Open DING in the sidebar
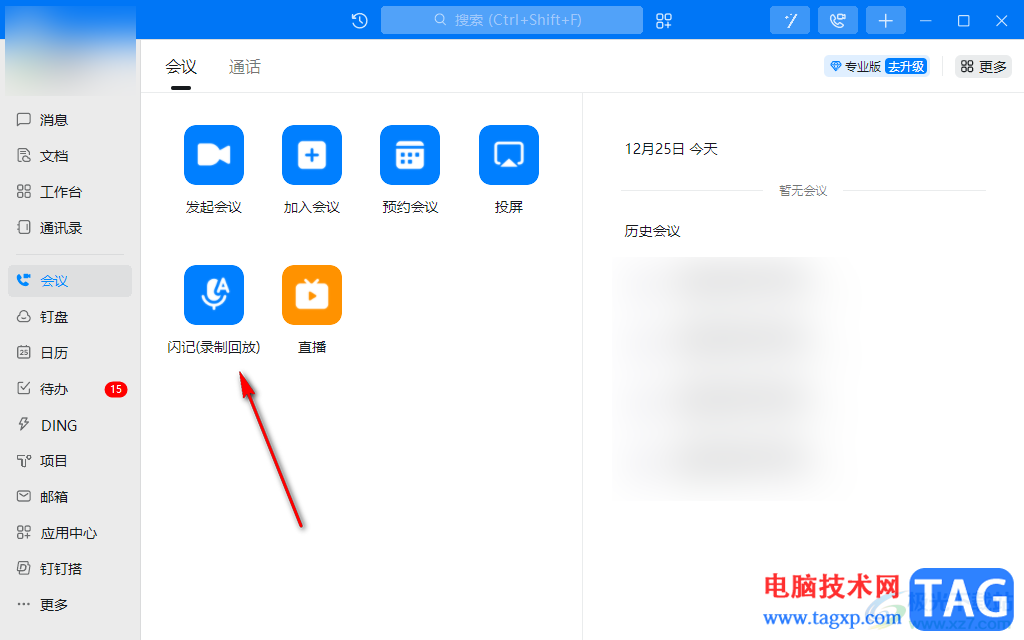 [x=70, y=425]
